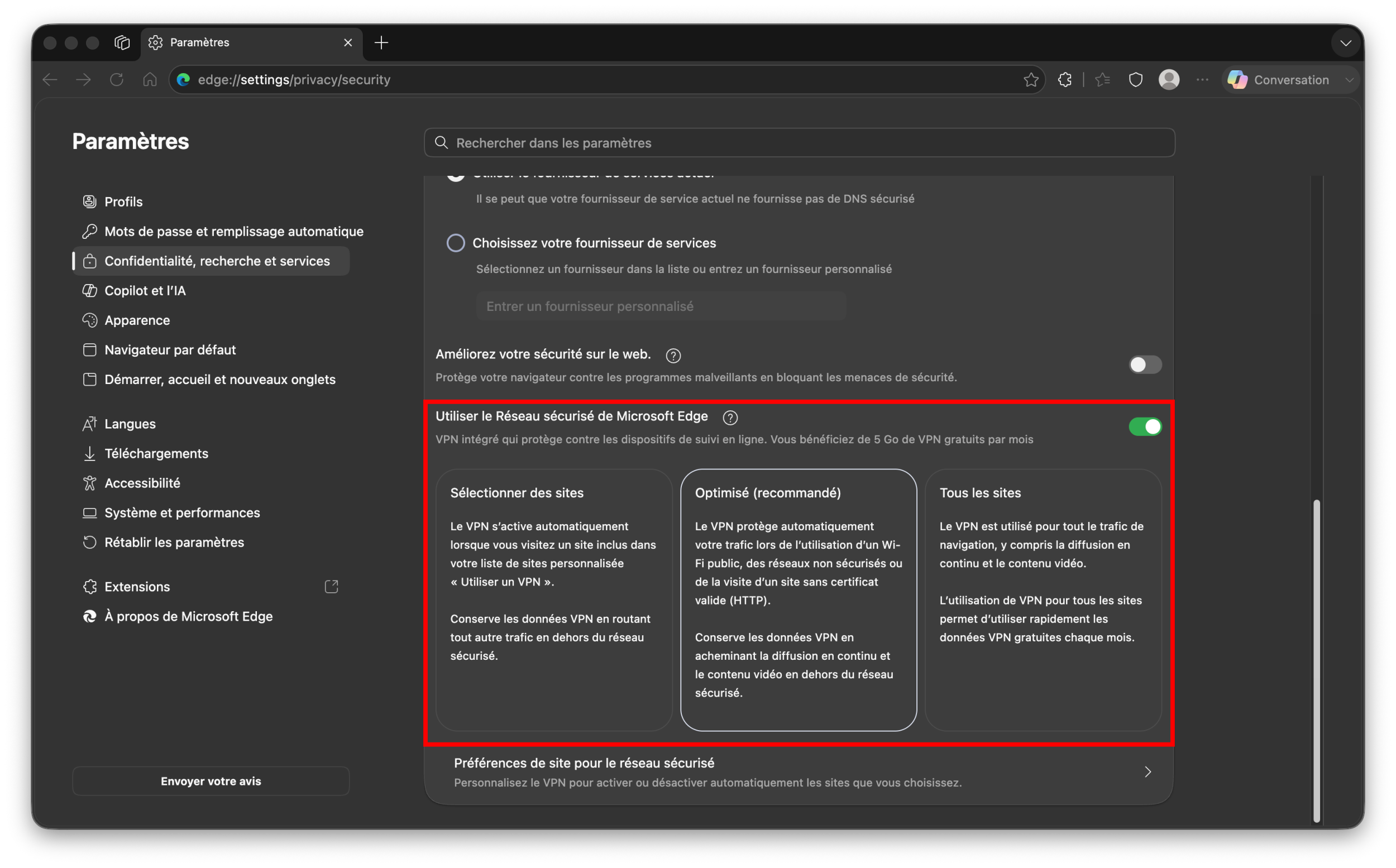
Task: Open Rétablir les paramètres
Action: [211, 542]
